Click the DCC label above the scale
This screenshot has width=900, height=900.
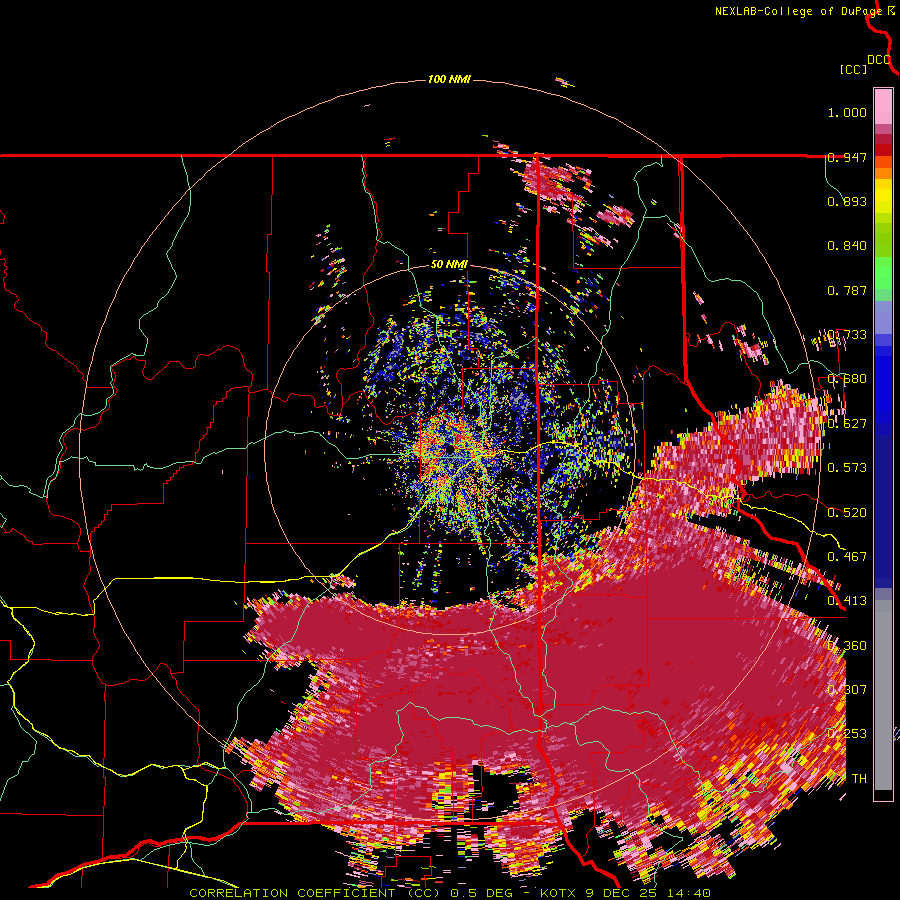(x=879, y=60)
